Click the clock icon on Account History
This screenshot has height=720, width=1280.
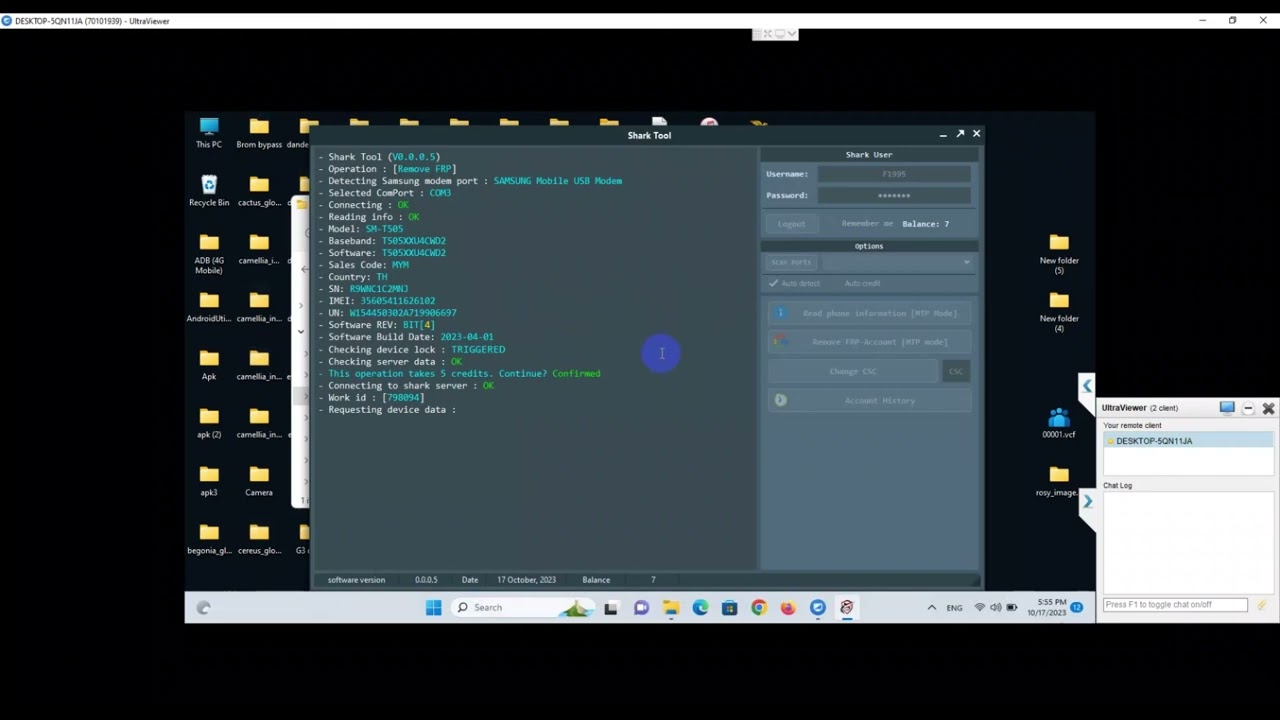tap(781, 400)
